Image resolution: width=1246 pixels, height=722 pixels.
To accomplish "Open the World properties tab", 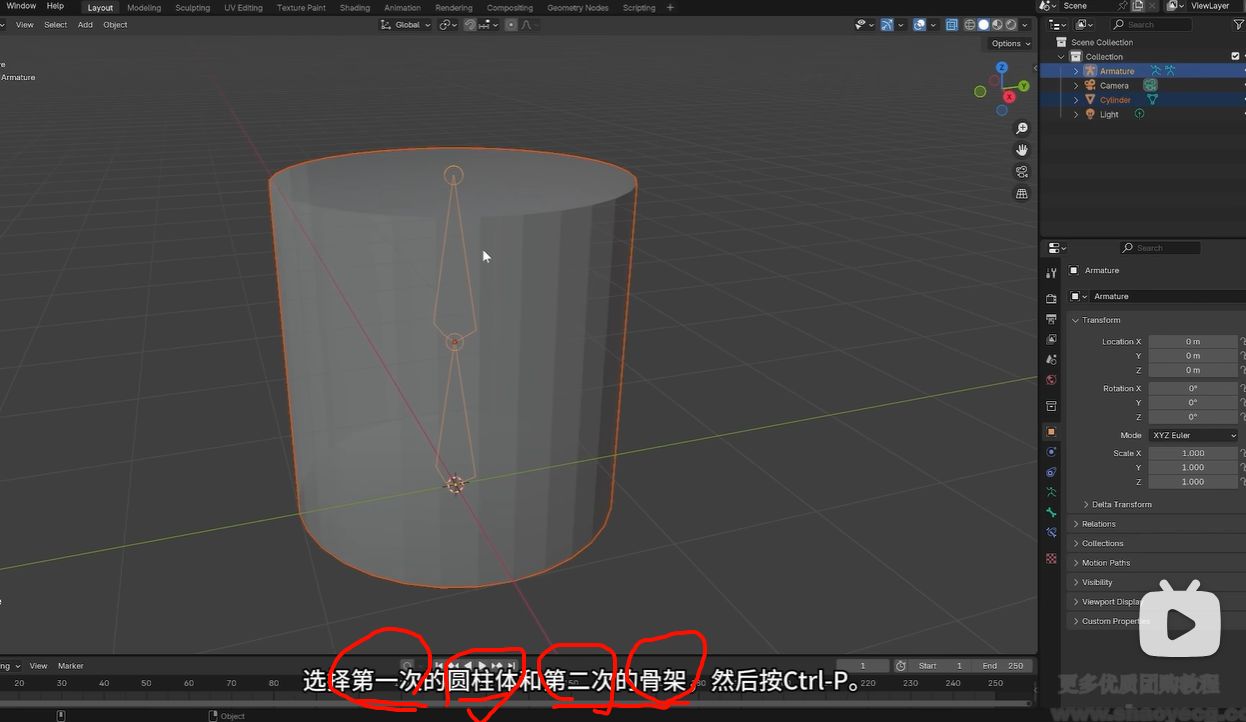I will pos(1051,380).
